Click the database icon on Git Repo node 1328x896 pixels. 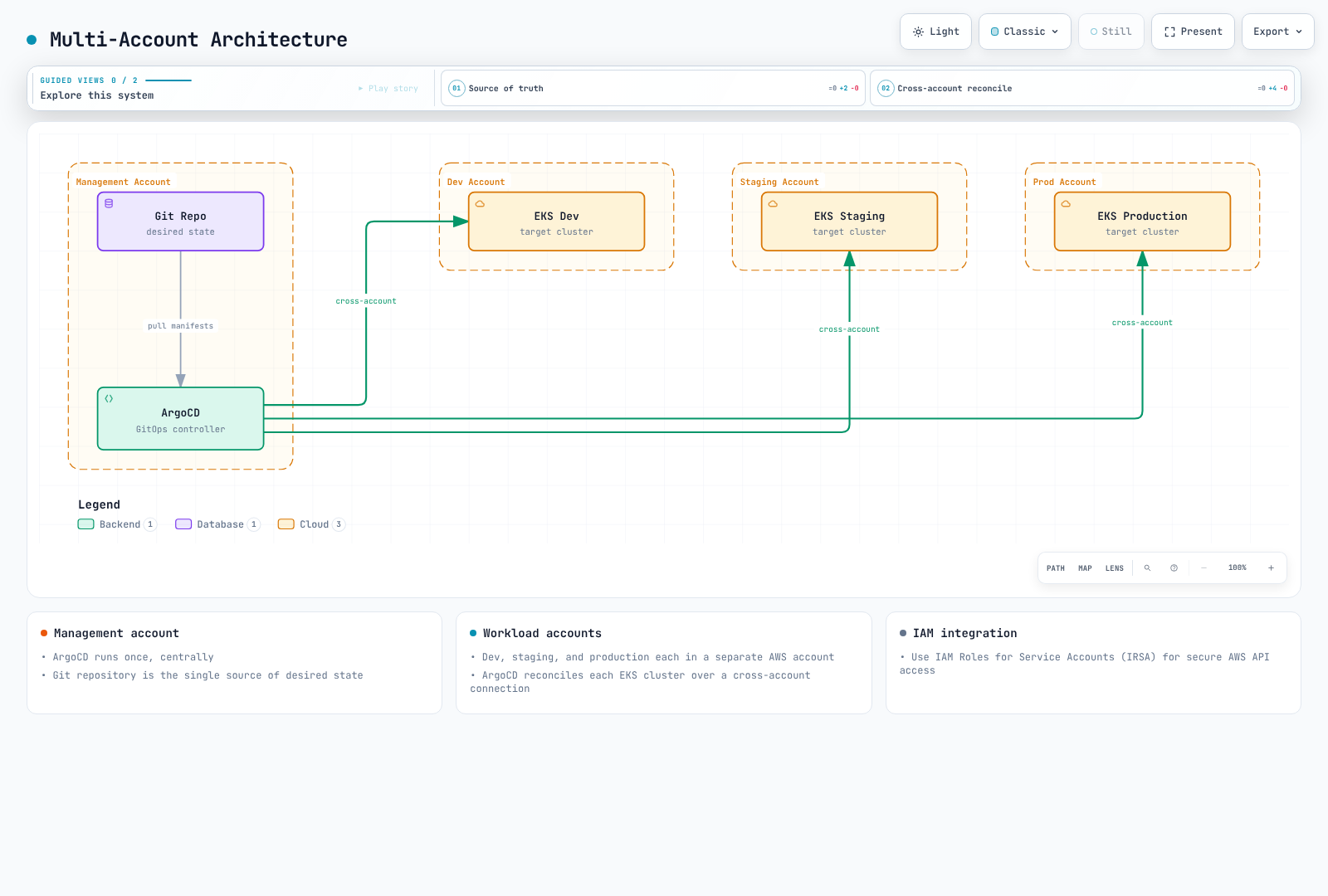coord(109,203)
